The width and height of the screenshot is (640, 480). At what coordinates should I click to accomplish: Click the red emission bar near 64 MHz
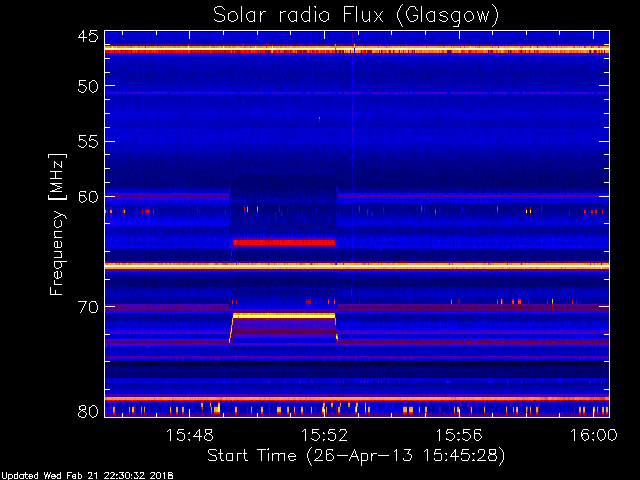pyautogui.click(x=284, y=242)
